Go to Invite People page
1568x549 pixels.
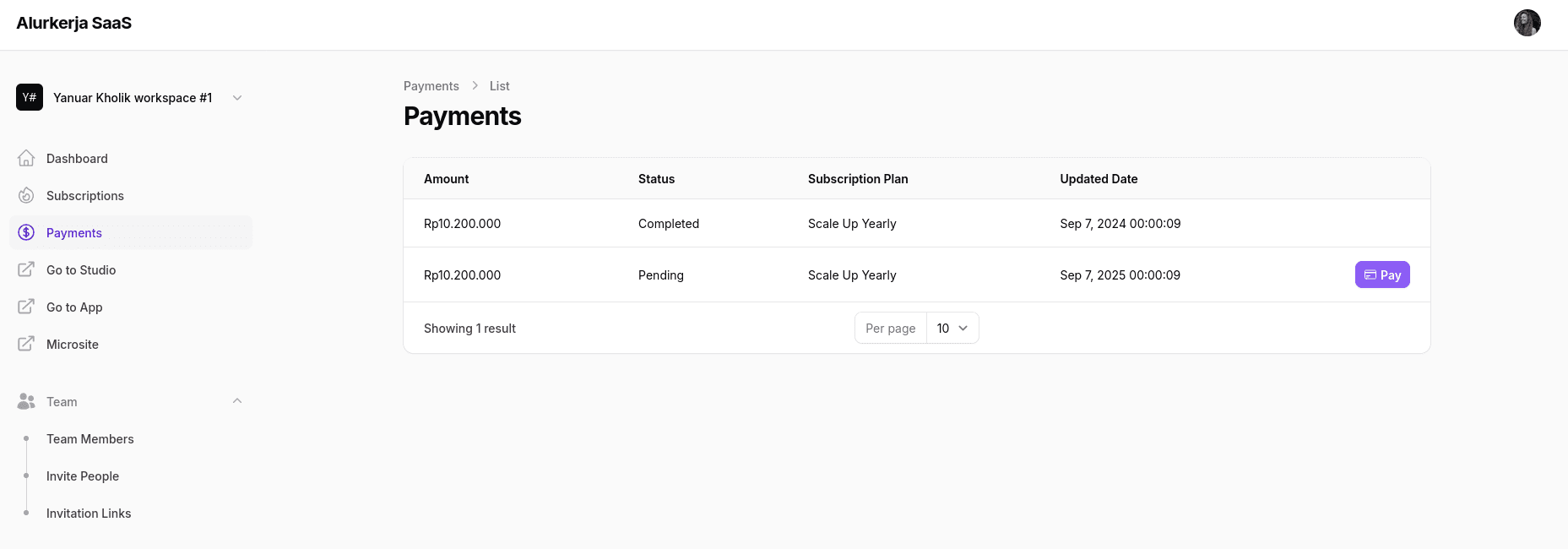coord(83,476)
